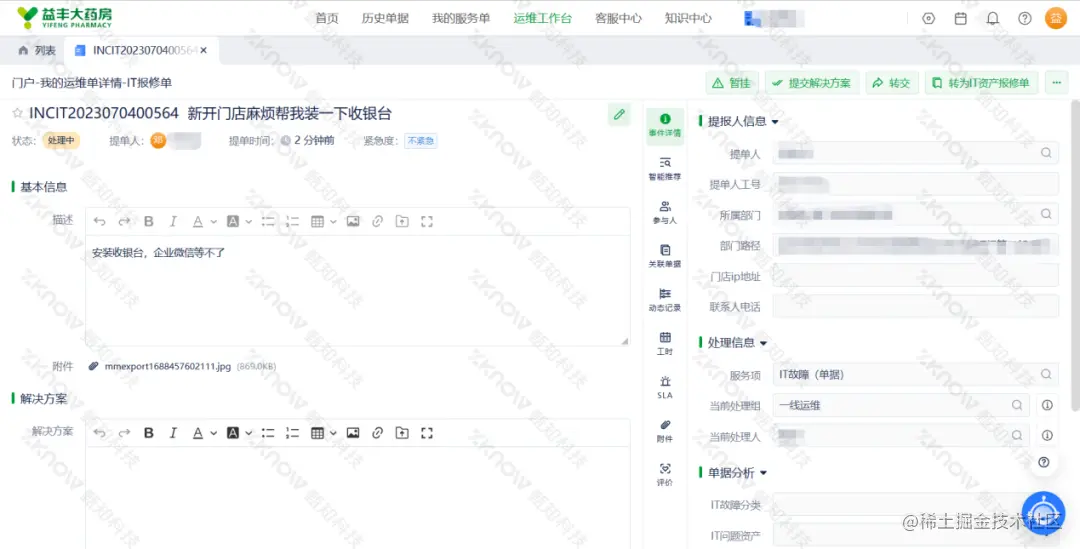This screenshot has width=1080, height=549.
Task: Insert numbered list in 描述 editor
Action: pyautogui.click(x=293, y=222)
